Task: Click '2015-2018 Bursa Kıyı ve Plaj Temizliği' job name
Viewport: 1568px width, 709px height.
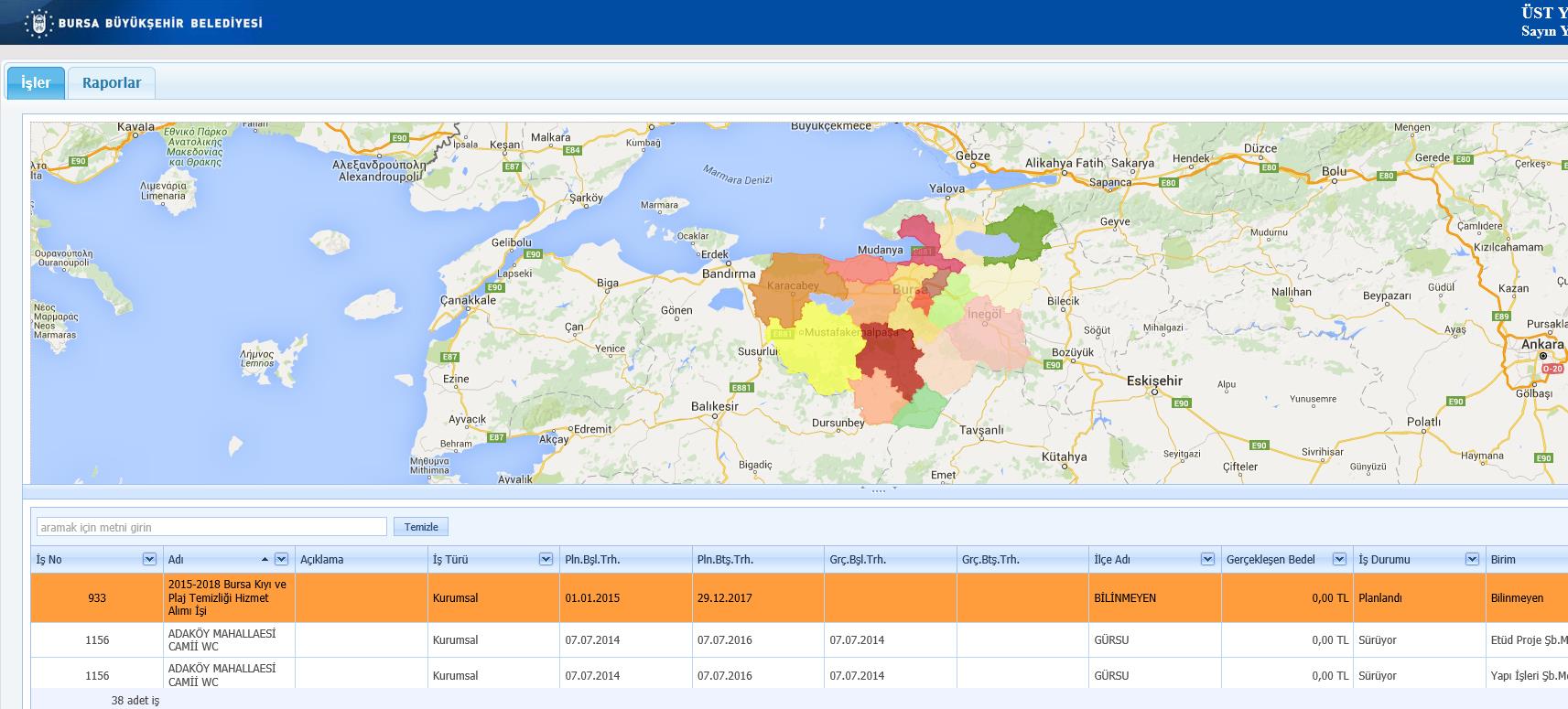Action: (x=227, y=597)
